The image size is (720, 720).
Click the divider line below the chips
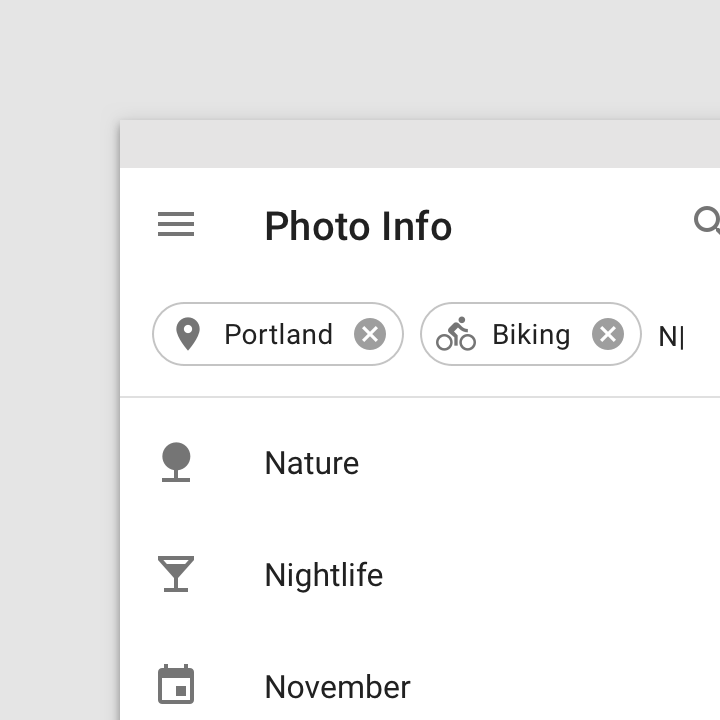420,396
